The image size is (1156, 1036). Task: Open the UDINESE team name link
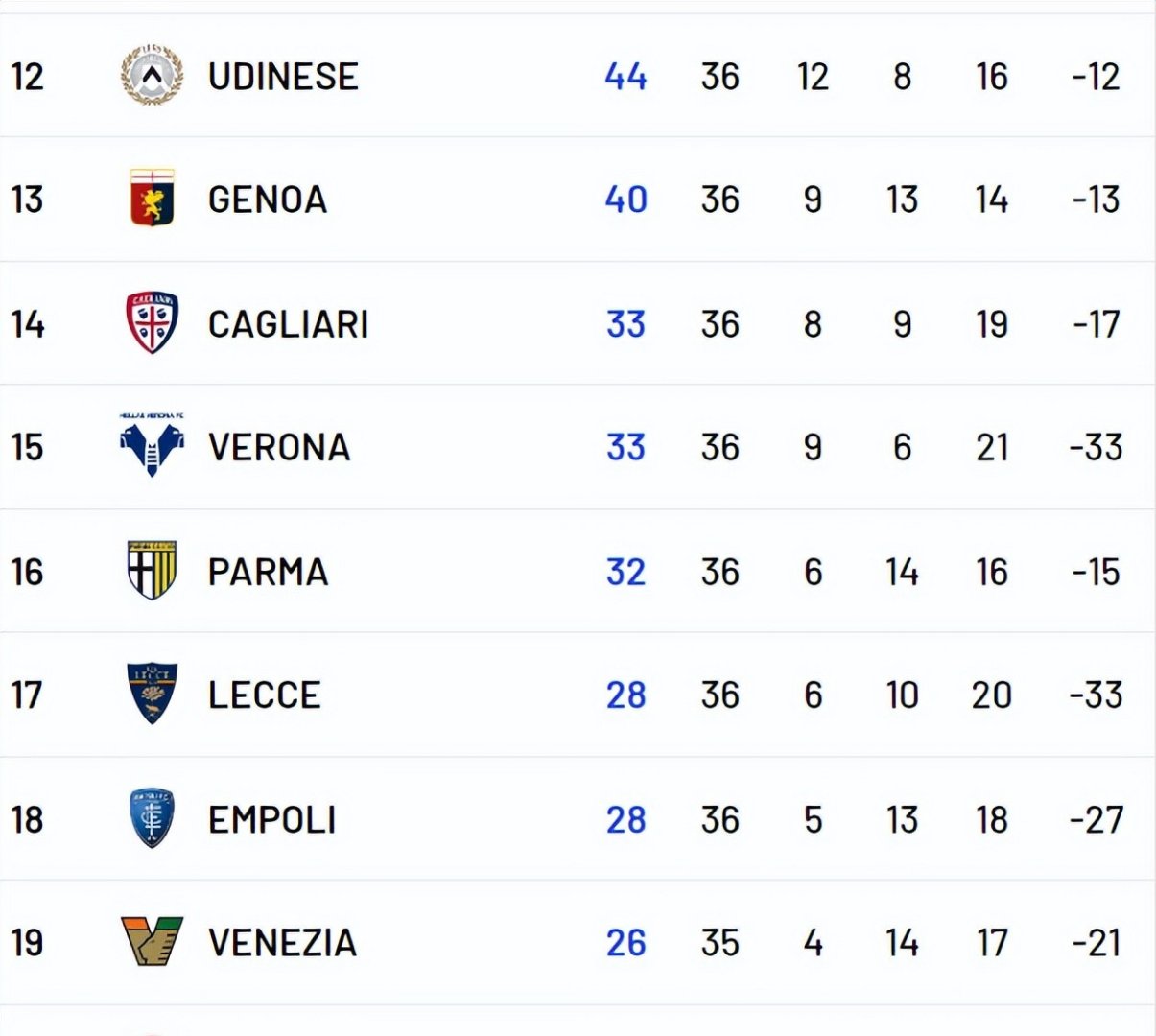283,77
